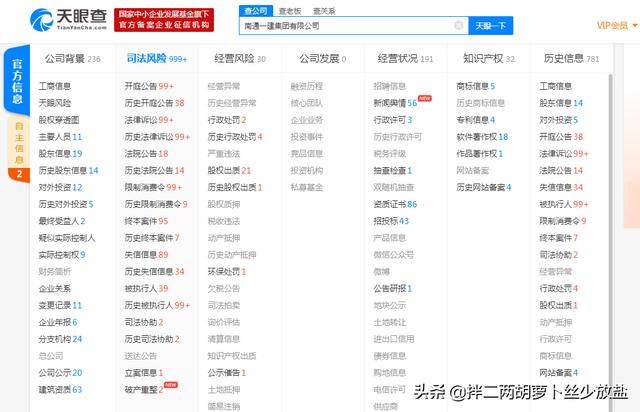Open the 历史信息 781 category
The image size is (640, 412).
point(571,59)
